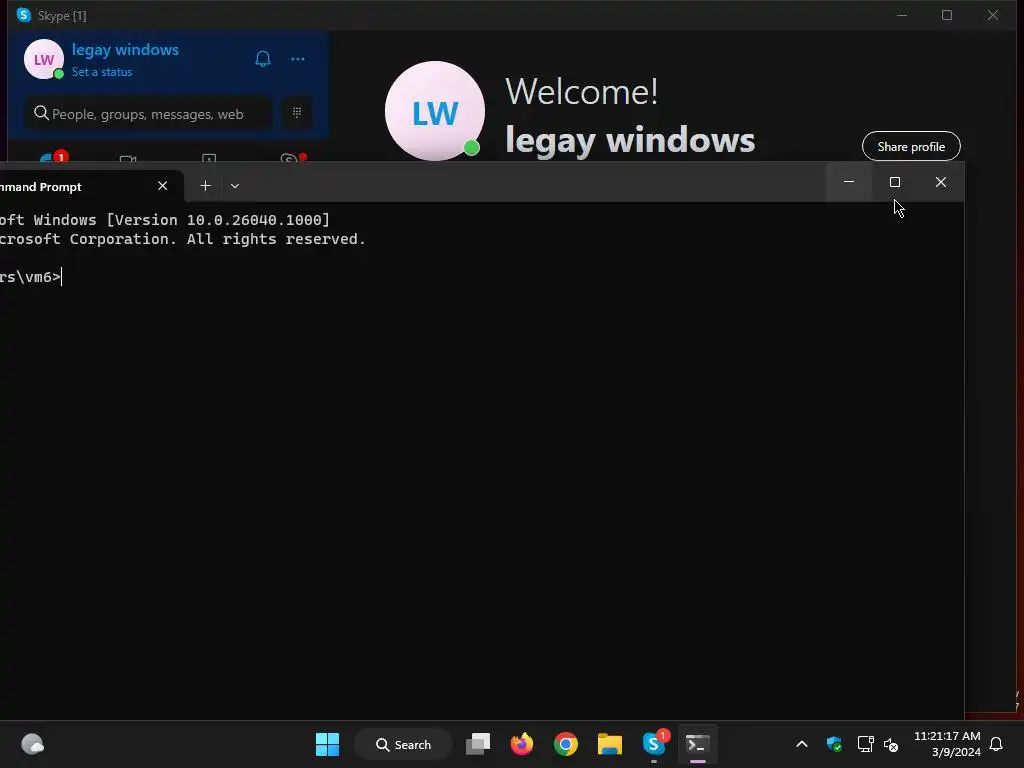Open Task View from taskbar
This screenshot has width=1024, height=768.
pos(478,744)
